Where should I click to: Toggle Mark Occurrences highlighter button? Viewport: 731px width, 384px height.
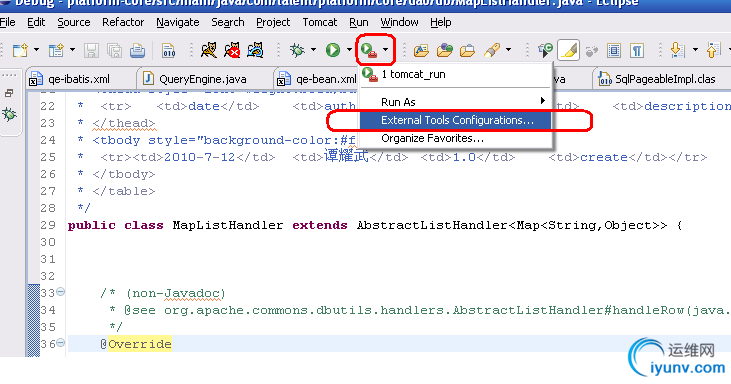568,50
